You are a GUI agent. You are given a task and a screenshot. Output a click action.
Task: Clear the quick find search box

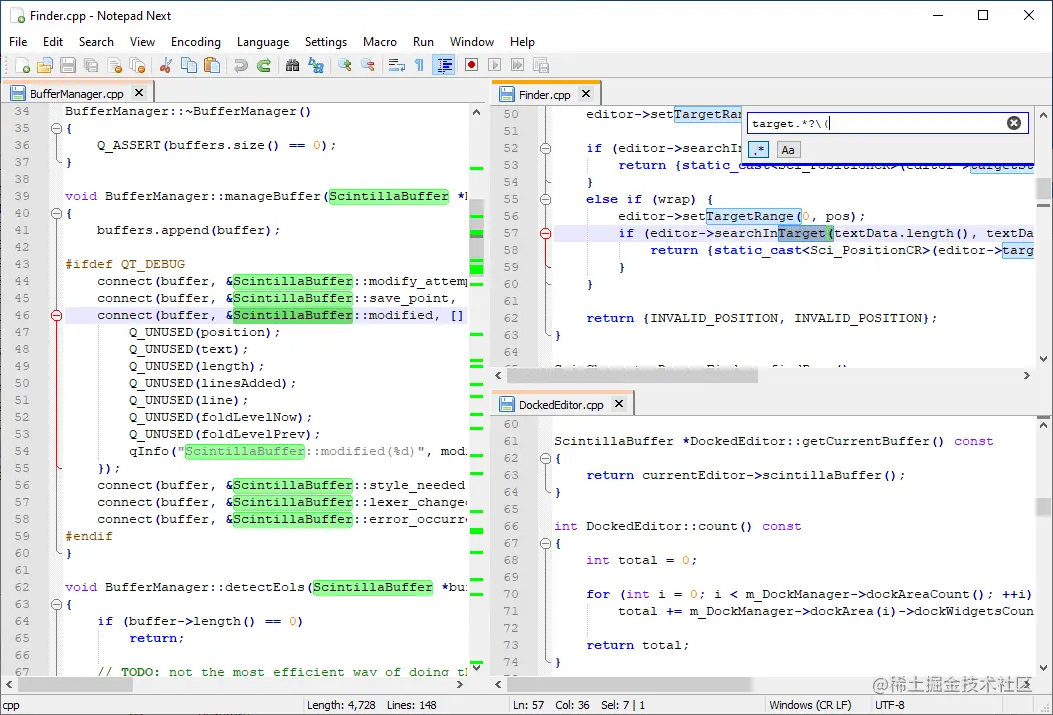(1014, 123)
